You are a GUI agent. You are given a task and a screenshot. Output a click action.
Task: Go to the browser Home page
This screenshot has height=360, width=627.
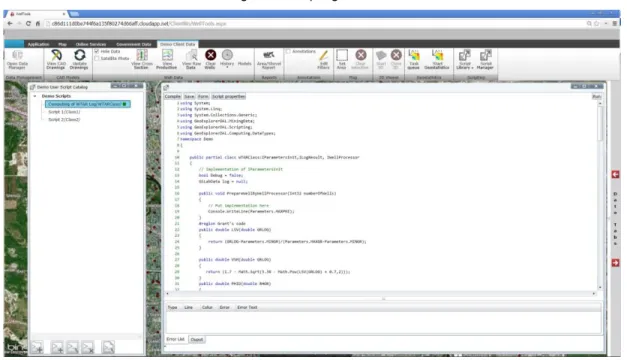point(38,24)
